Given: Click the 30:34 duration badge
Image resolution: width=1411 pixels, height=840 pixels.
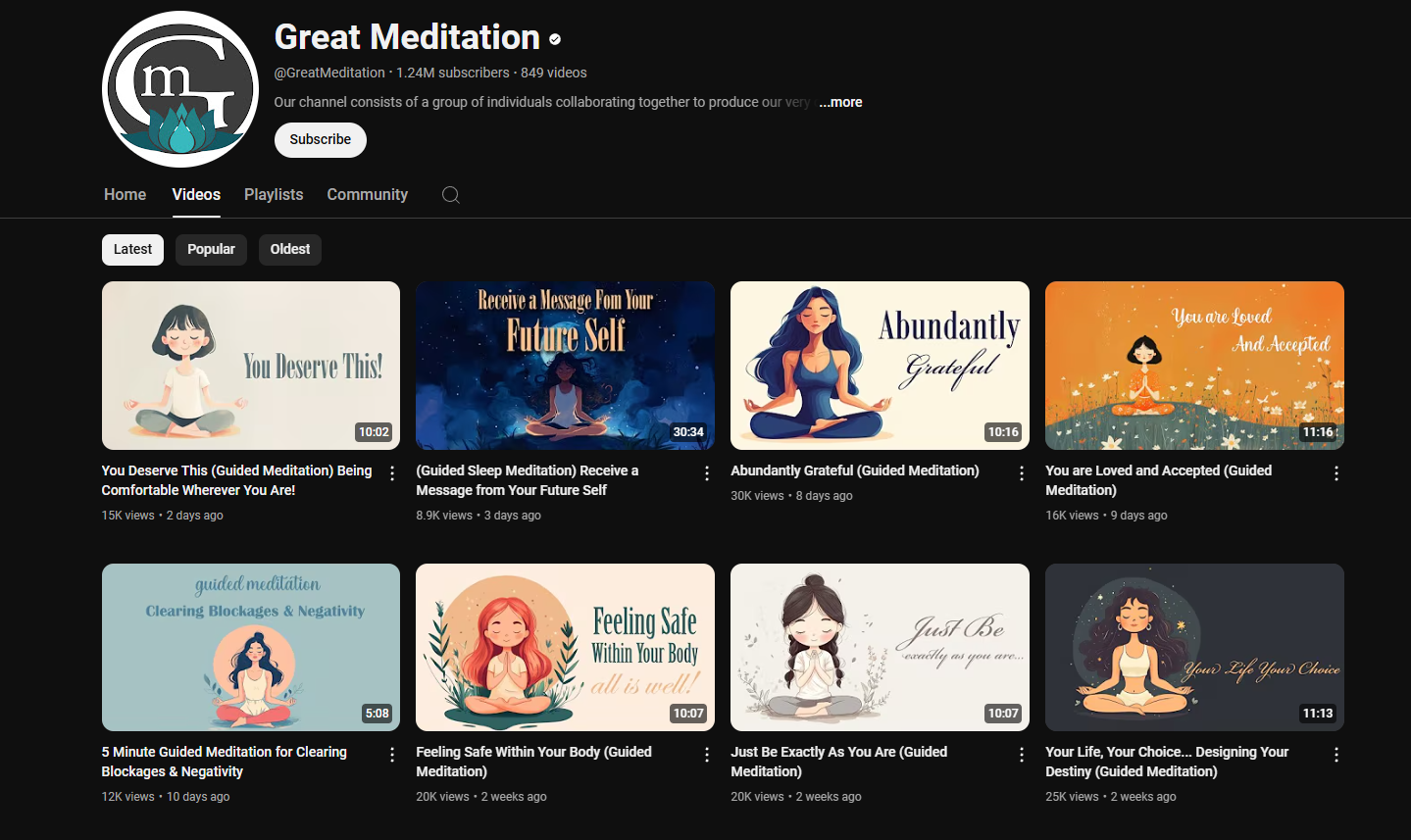Looking at the screenshot, I should pyautogui.click(x=688, y=432).
